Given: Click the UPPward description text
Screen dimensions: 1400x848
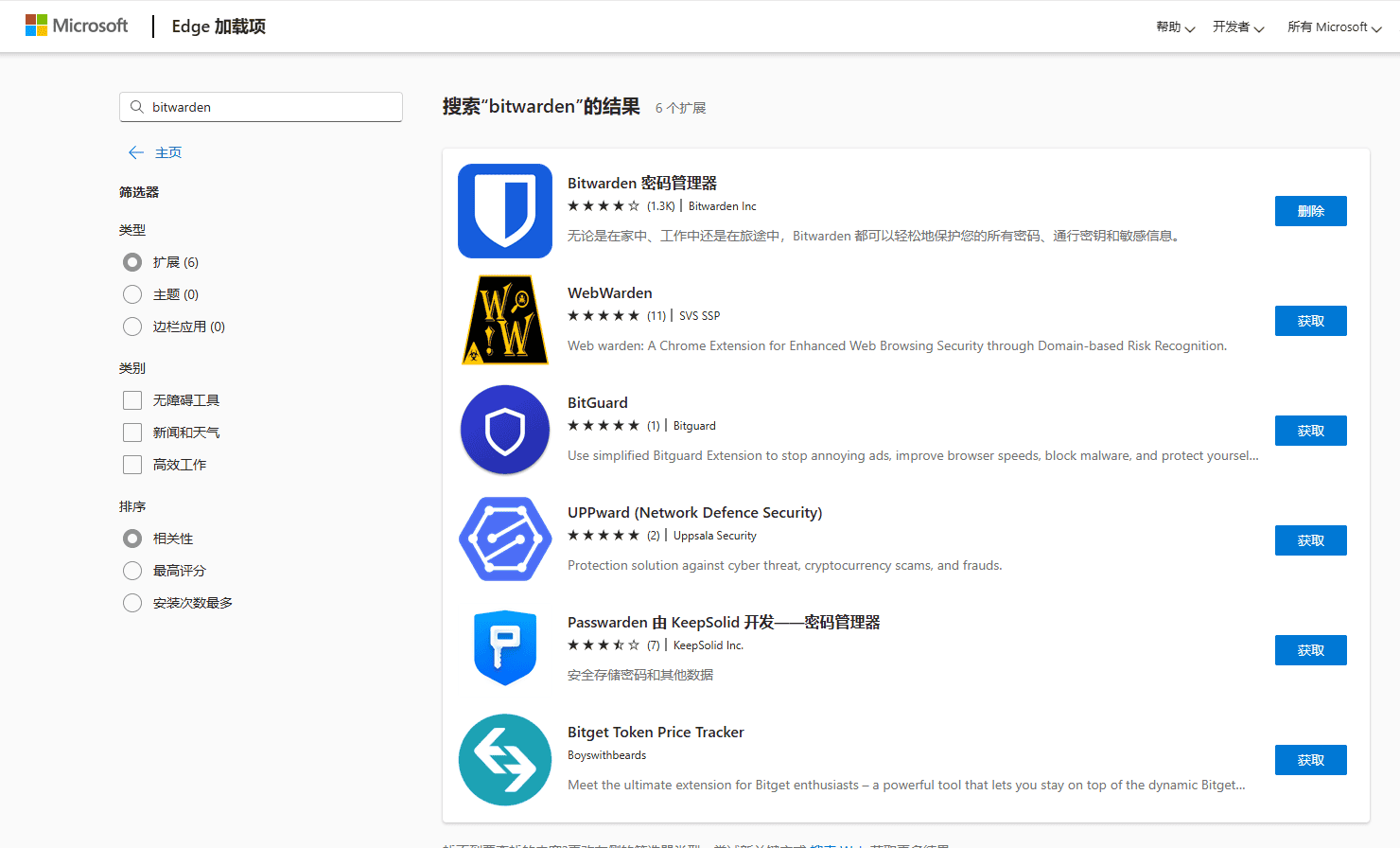Looking at the screenshot, I should click(785, 565).
